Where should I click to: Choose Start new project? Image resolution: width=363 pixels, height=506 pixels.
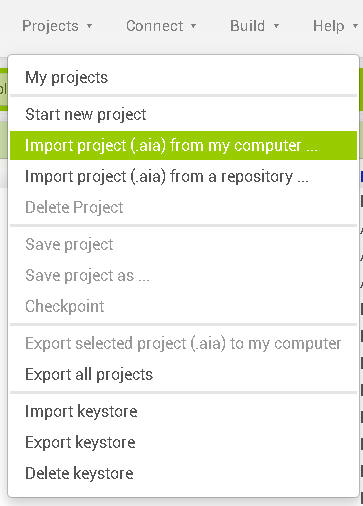[183, 114]
